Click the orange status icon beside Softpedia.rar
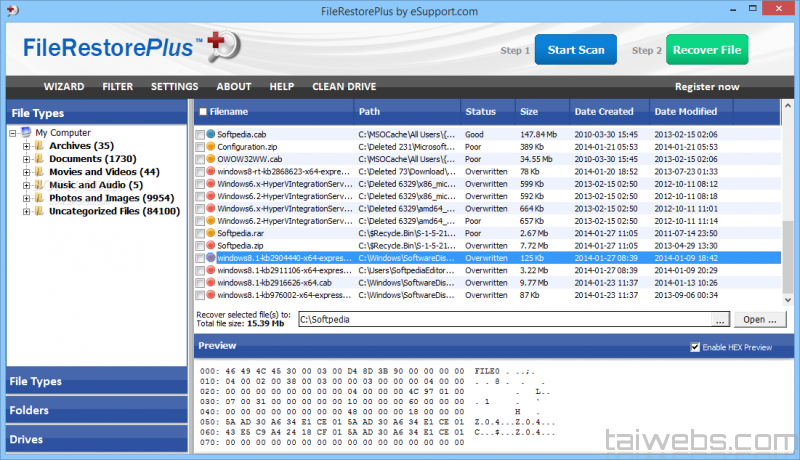 [211, 232]
